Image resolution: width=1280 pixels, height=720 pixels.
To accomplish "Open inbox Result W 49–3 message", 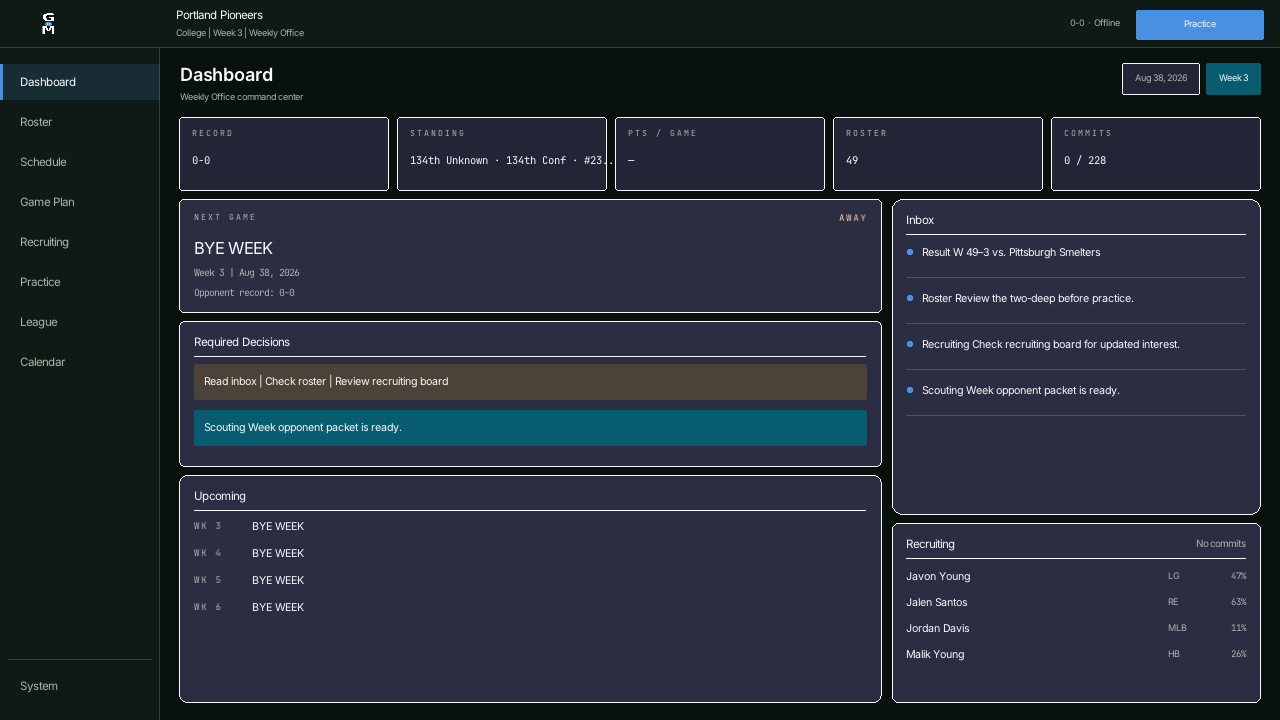I will point(1076,253).
